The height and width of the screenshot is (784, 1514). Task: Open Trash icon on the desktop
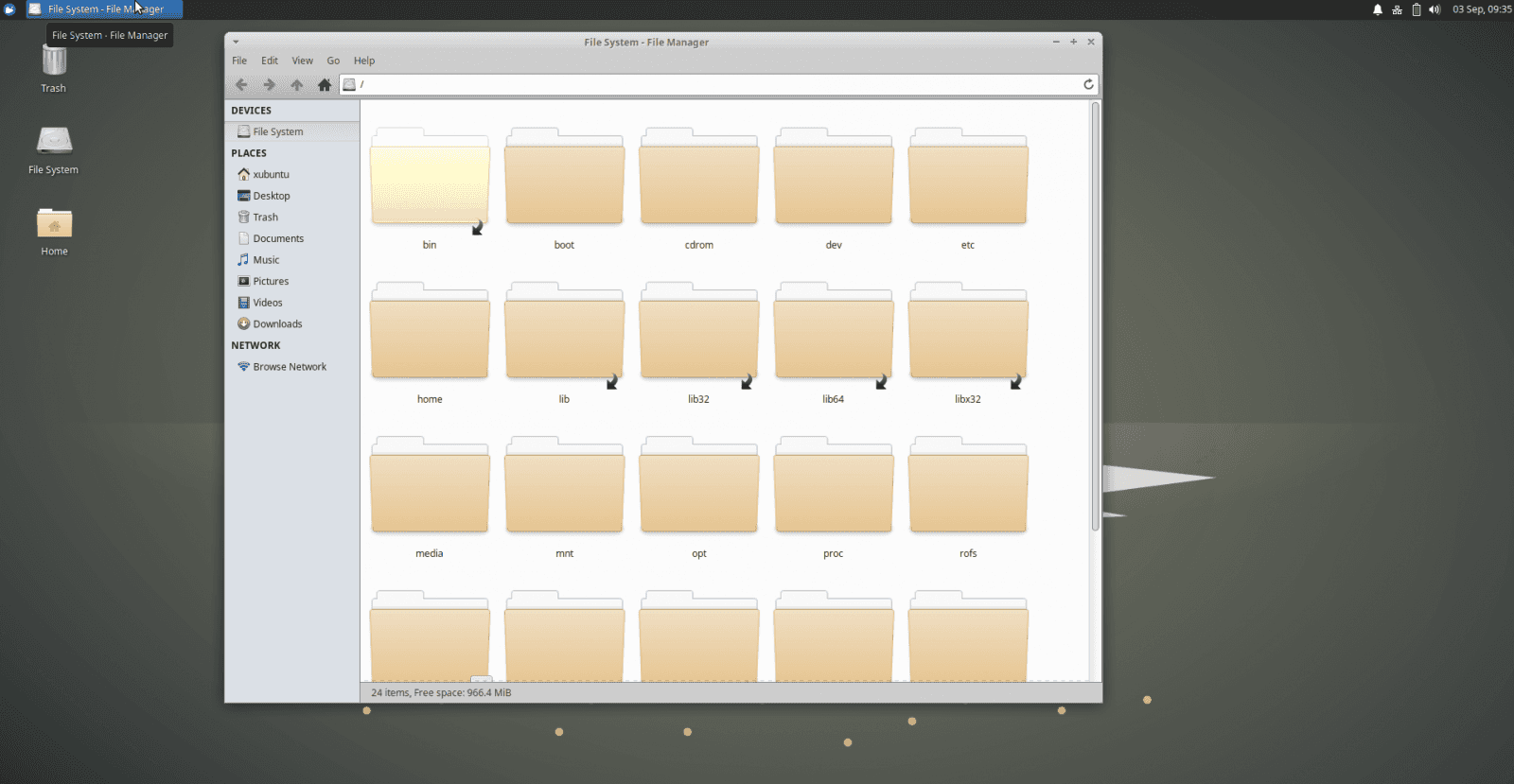[54, 63]
